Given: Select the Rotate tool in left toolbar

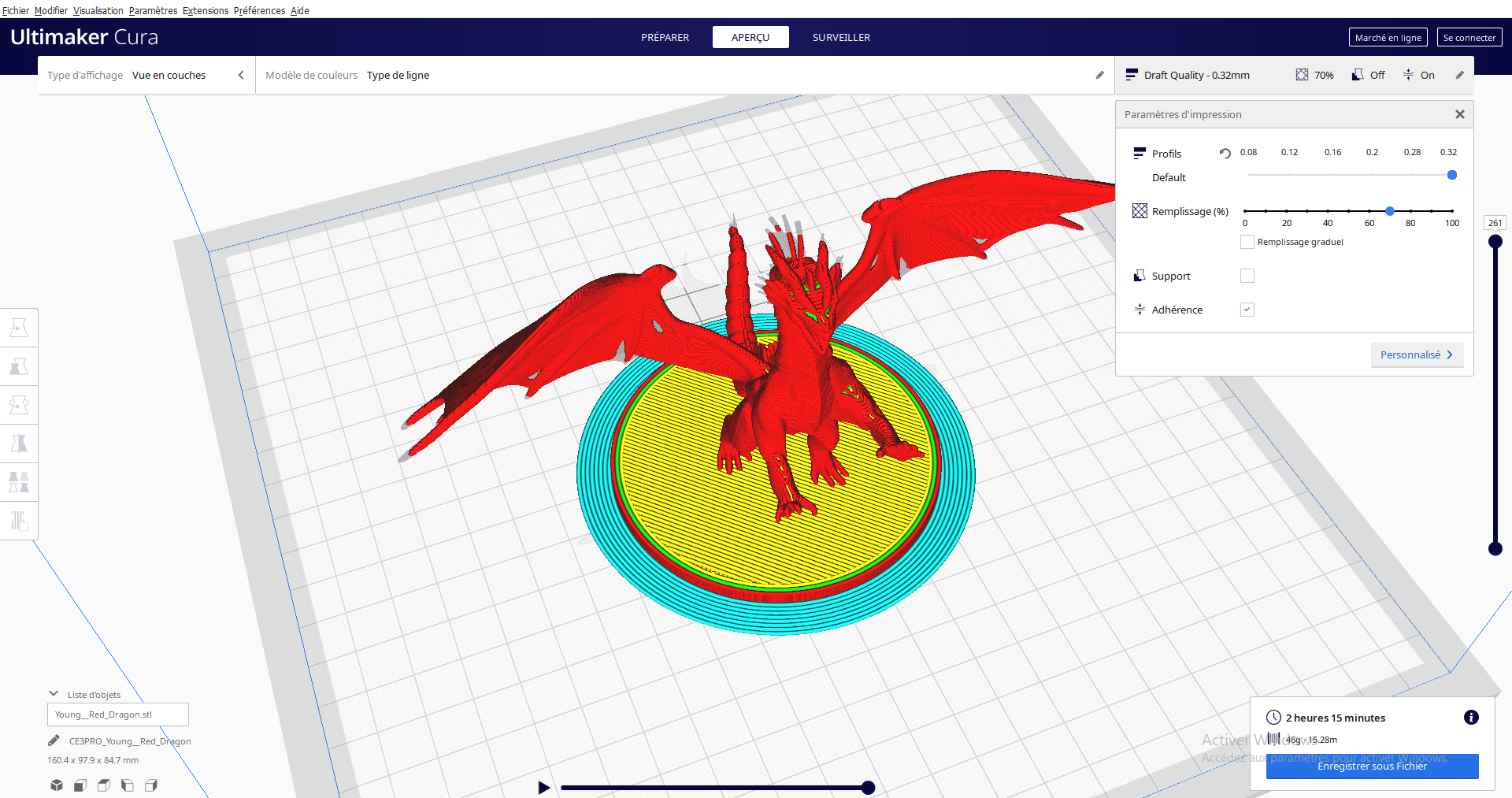Looking at the screenshot, I should (x=19, y=405).
